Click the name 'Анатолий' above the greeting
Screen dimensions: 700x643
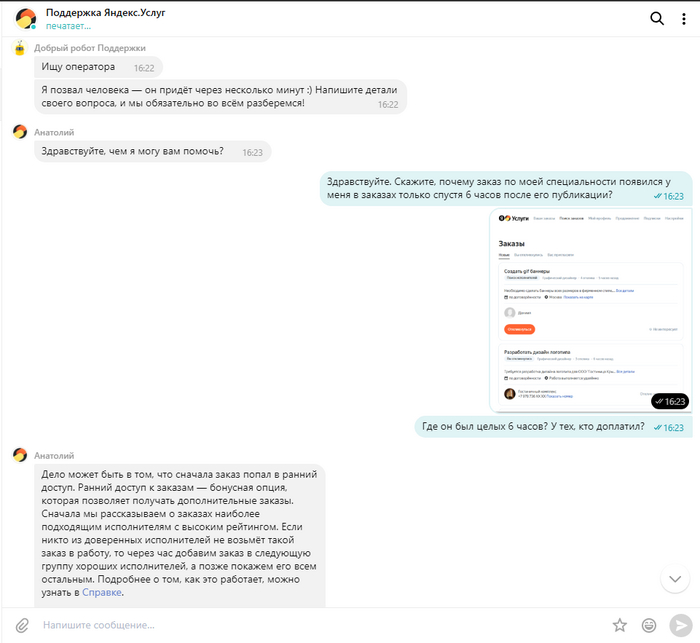(x=54, y=132)
